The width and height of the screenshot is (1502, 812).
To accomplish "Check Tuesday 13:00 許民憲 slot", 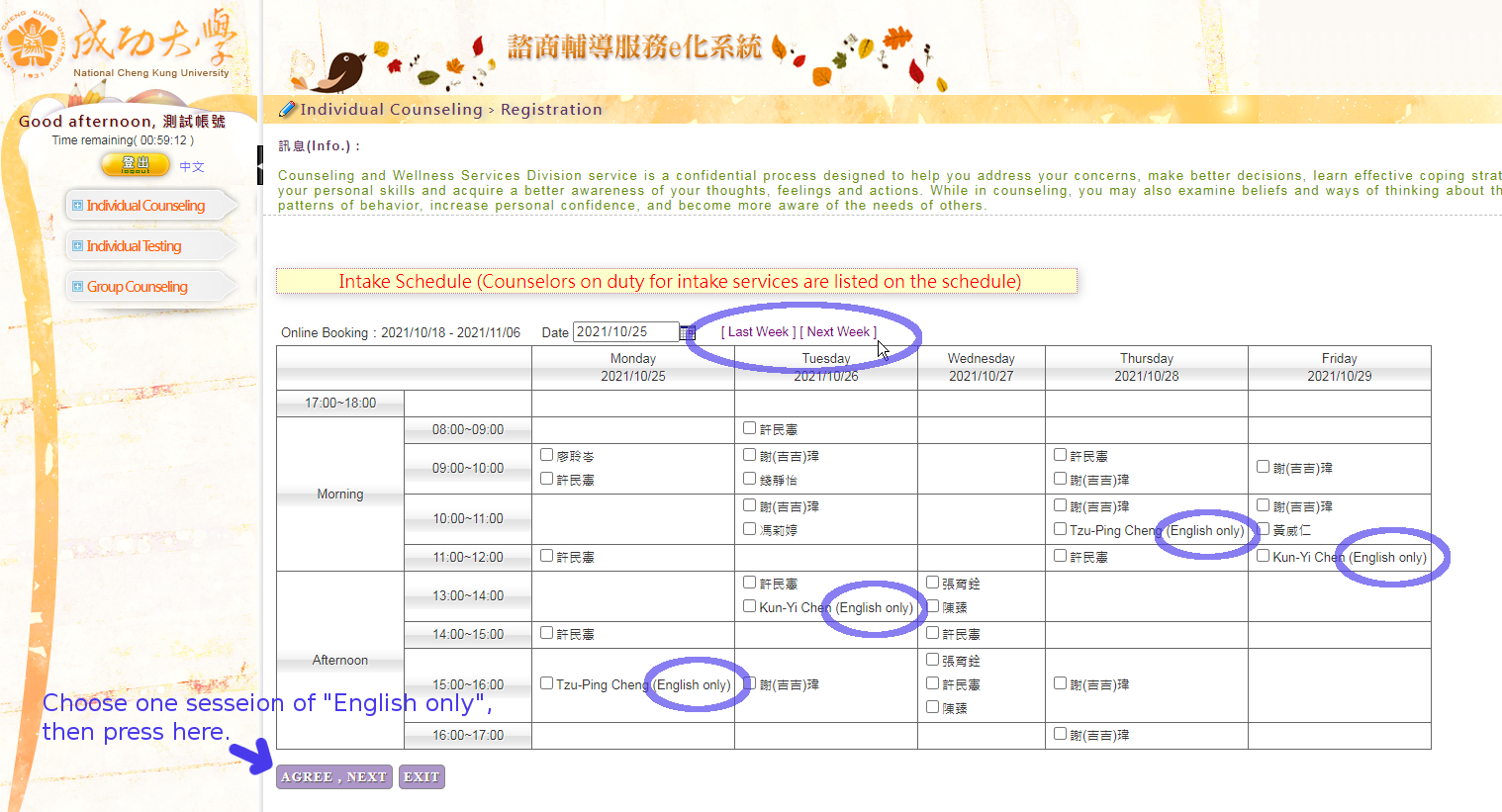I will pos(750,583).
